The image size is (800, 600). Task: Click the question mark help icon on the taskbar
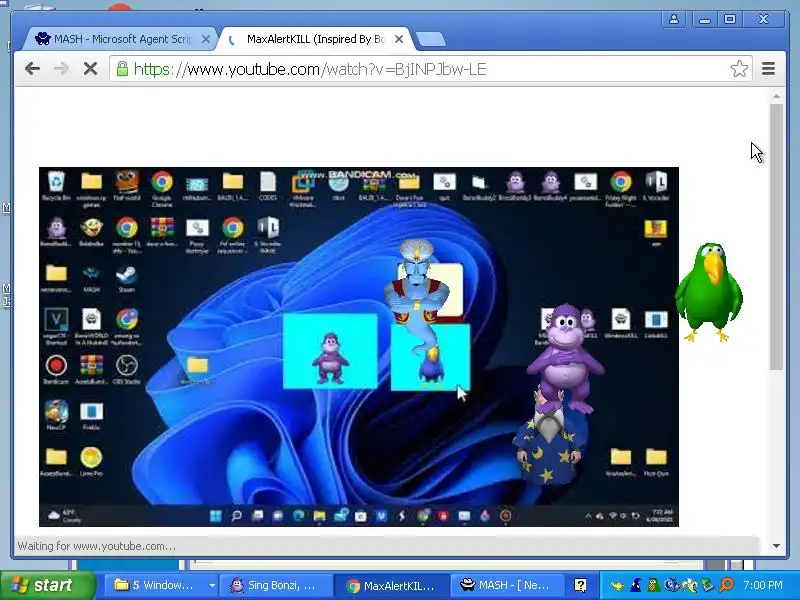pyautogui.click(x=580, y=585)
